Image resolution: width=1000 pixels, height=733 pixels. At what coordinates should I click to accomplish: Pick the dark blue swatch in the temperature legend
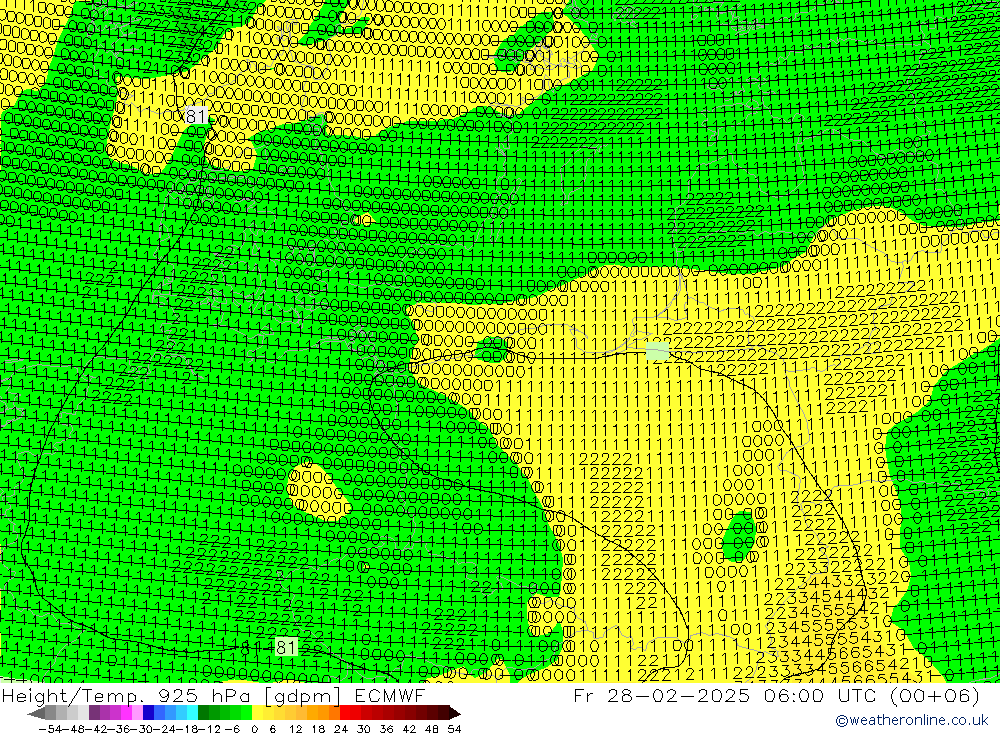pos(149,713)
